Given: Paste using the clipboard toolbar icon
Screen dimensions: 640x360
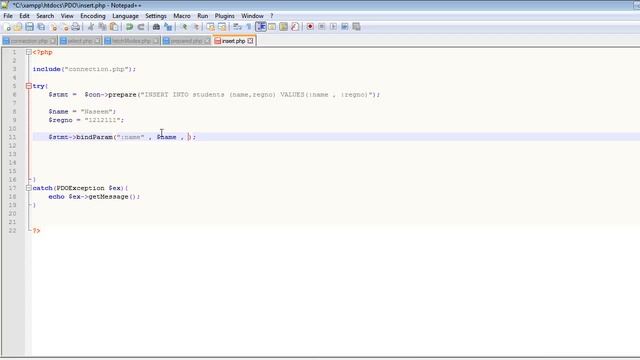Looking at the screenshot, I should coord(114,27).
